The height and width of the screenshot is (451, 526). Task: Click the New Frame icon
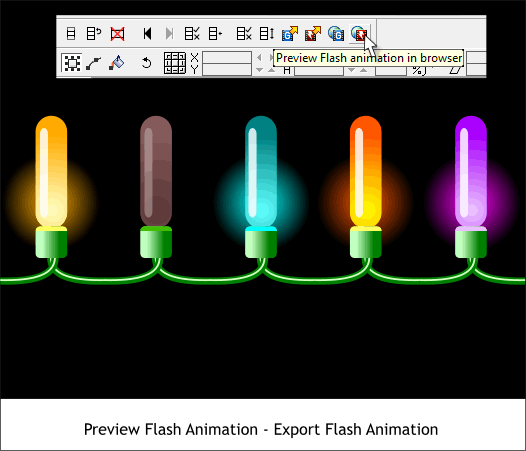pos(71,34)
